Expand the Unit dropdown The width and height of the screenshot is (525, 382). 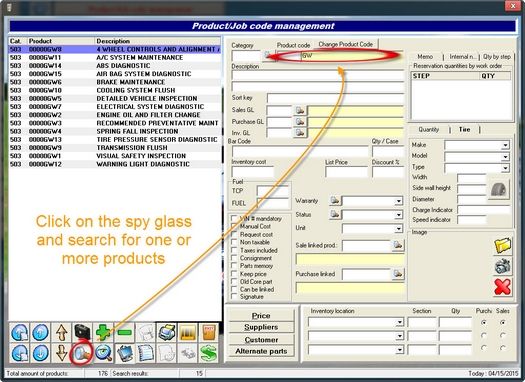(x=398, y=229)
